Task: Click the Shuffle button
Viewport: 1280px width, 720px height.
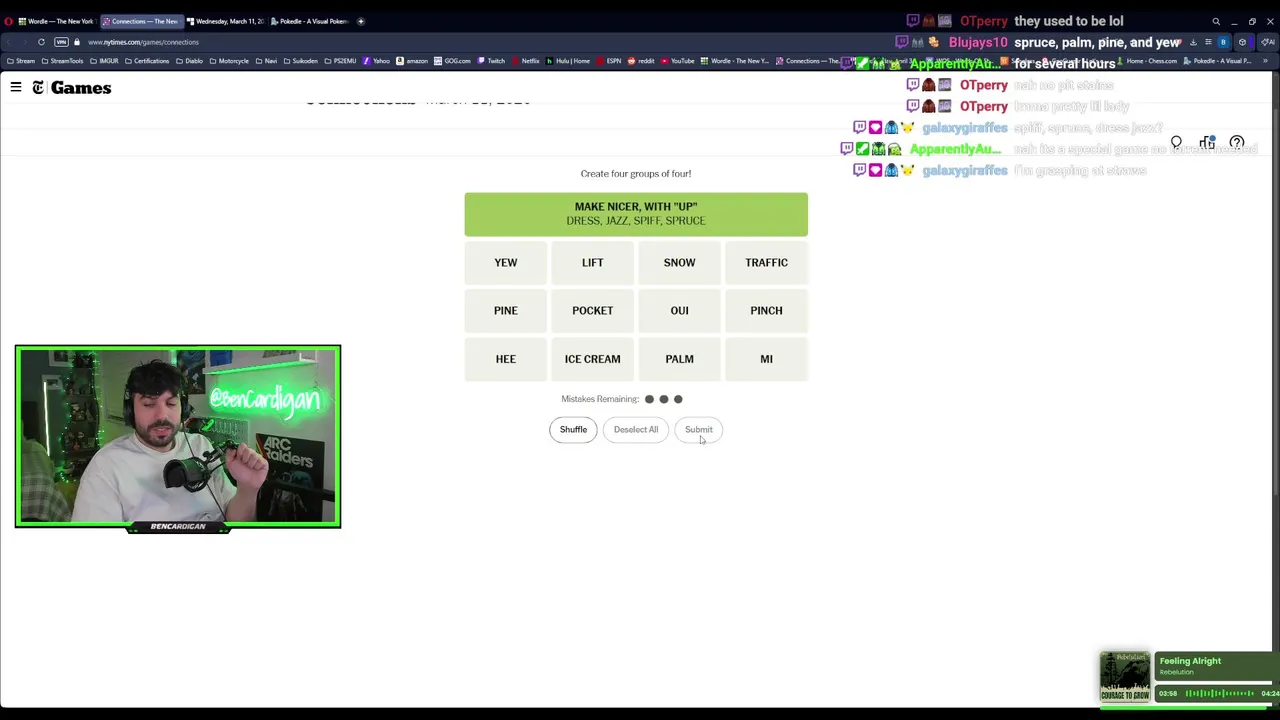Action: click(x=573, y=430)
